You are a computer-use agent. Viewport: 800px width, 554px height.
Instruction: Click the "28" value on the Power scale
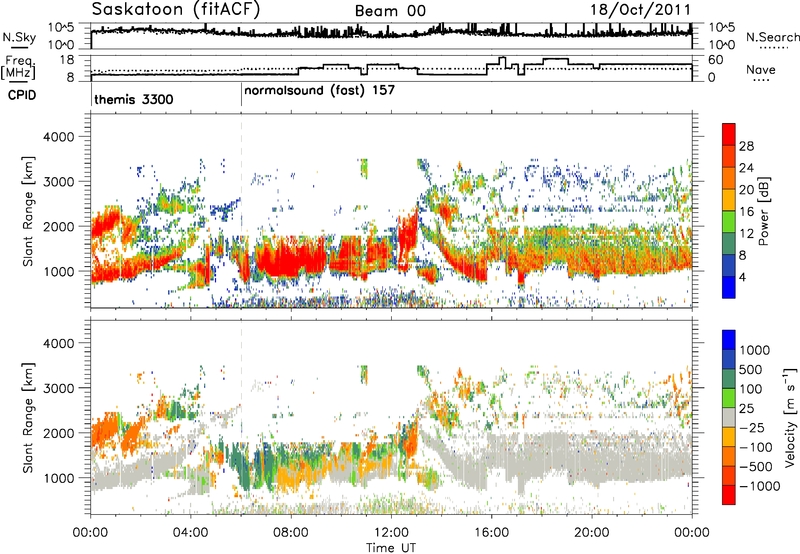(746, 146)
